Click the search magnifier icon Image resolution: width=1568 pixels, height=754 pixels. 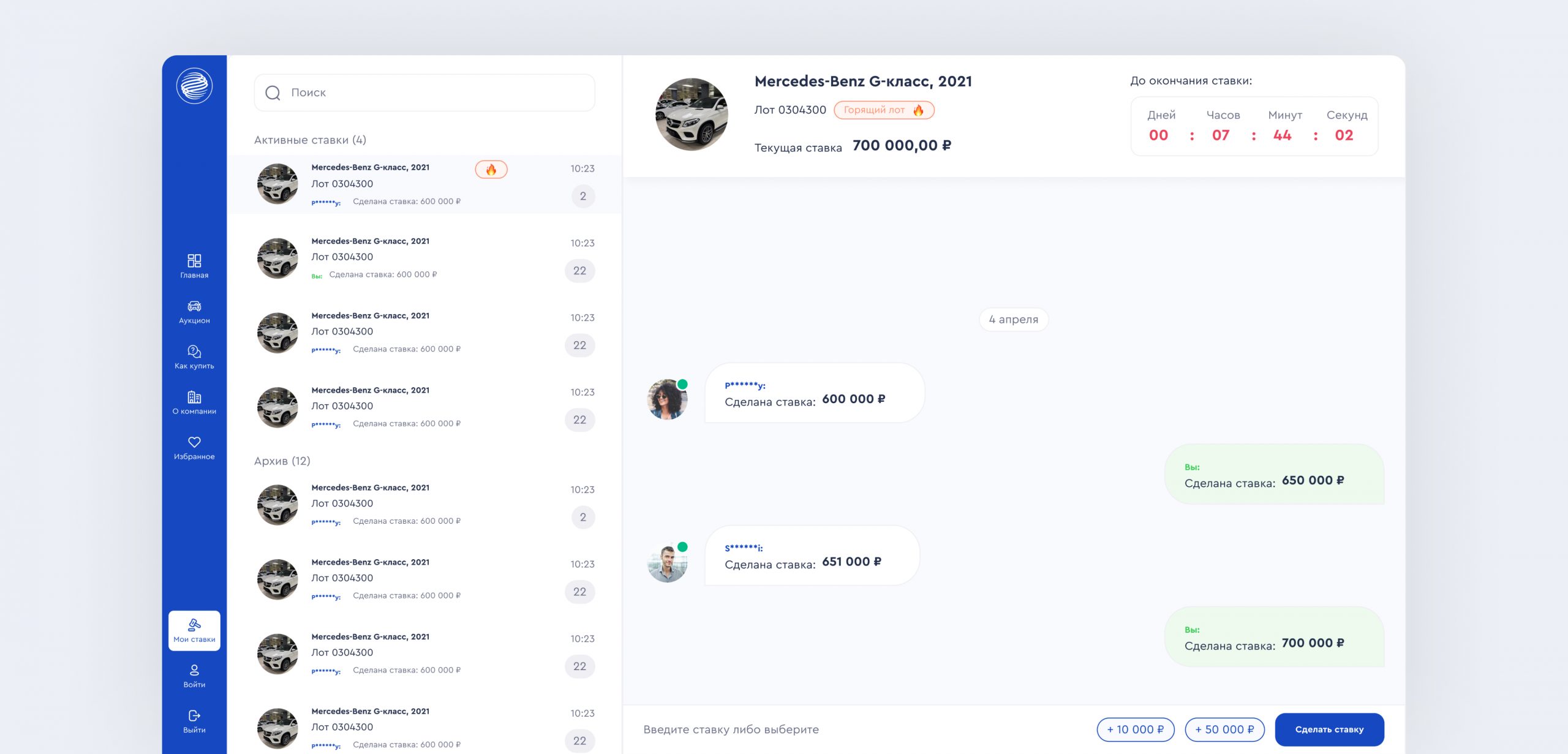click(273, 92)
